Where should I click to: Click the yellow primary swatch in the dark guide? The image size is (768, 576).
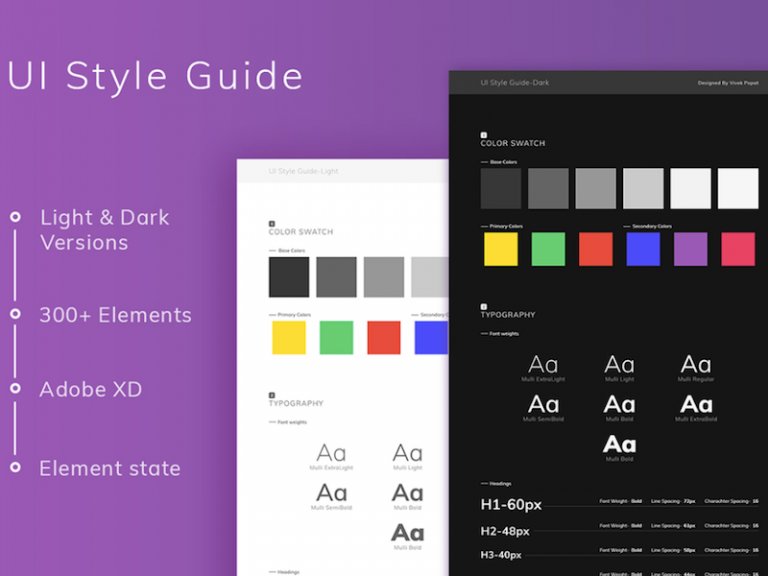tap(501, 249)
